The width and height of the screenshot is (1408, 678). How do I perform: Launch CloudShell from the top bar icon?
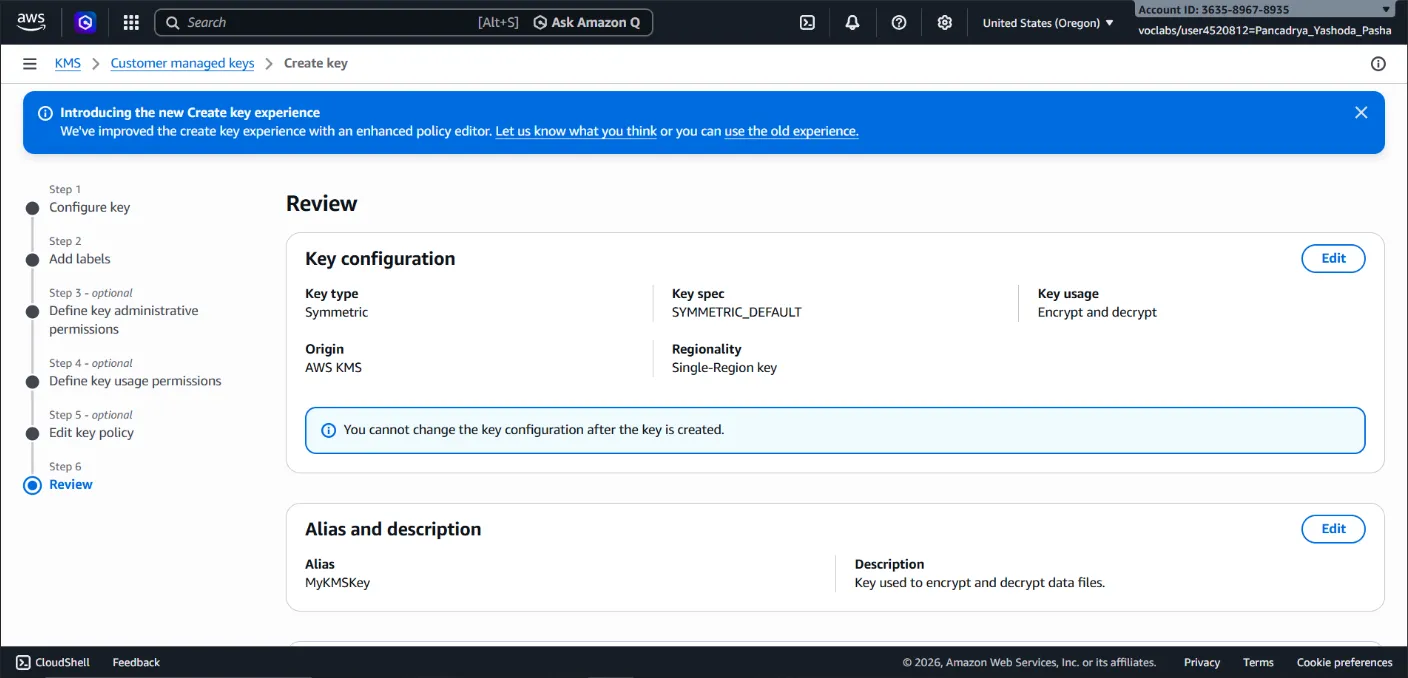[807, 22]
